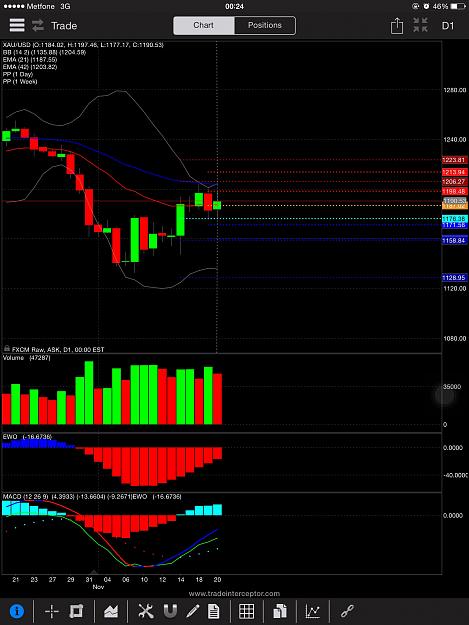
Task: Tap the 1128.95 support price tag
Action: [x=454, y=277]
